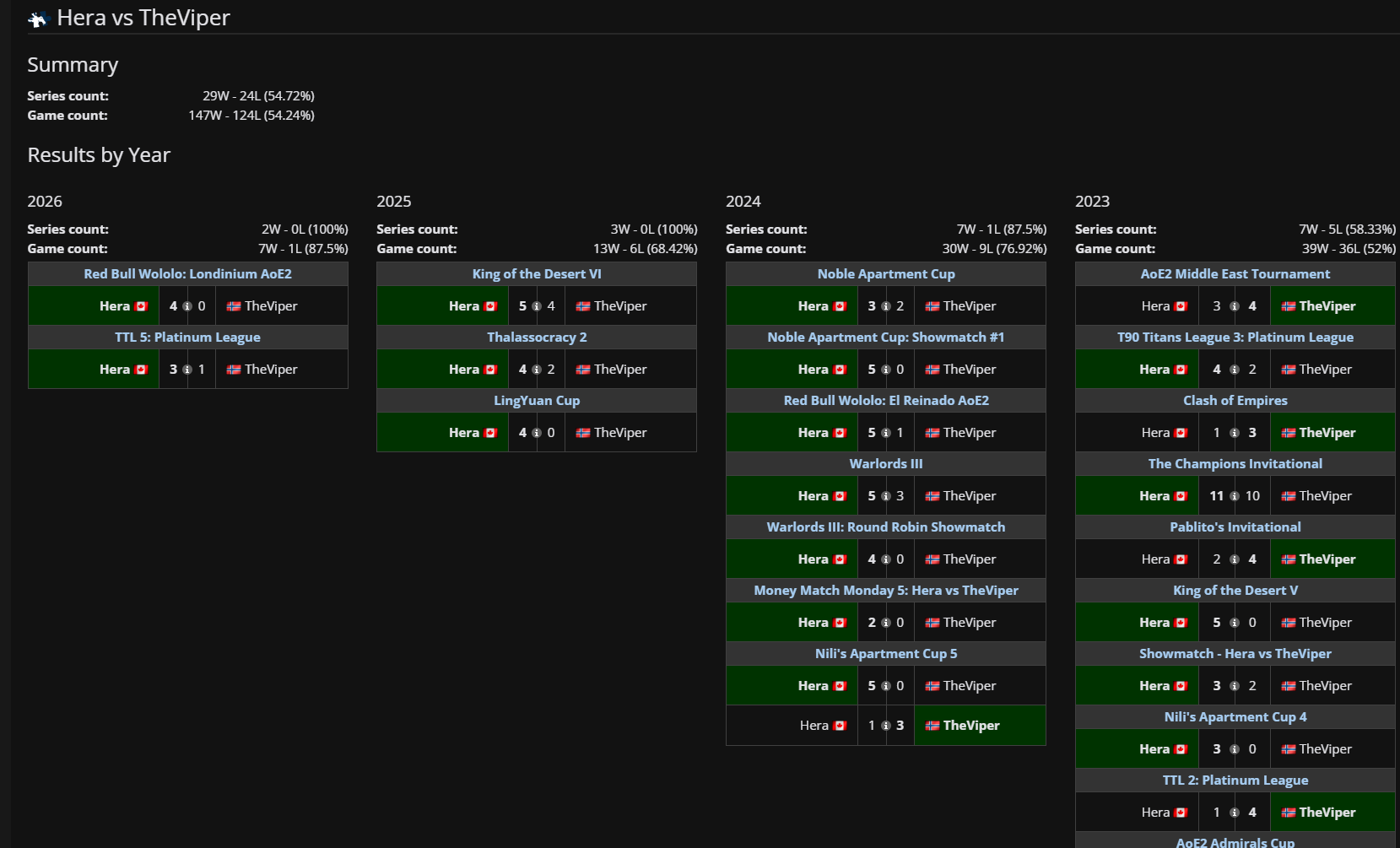Viewport: 1400px width, 848px height.
Task: Click info icon in Thalassocracy 2 score row
Action: [537, 370]
